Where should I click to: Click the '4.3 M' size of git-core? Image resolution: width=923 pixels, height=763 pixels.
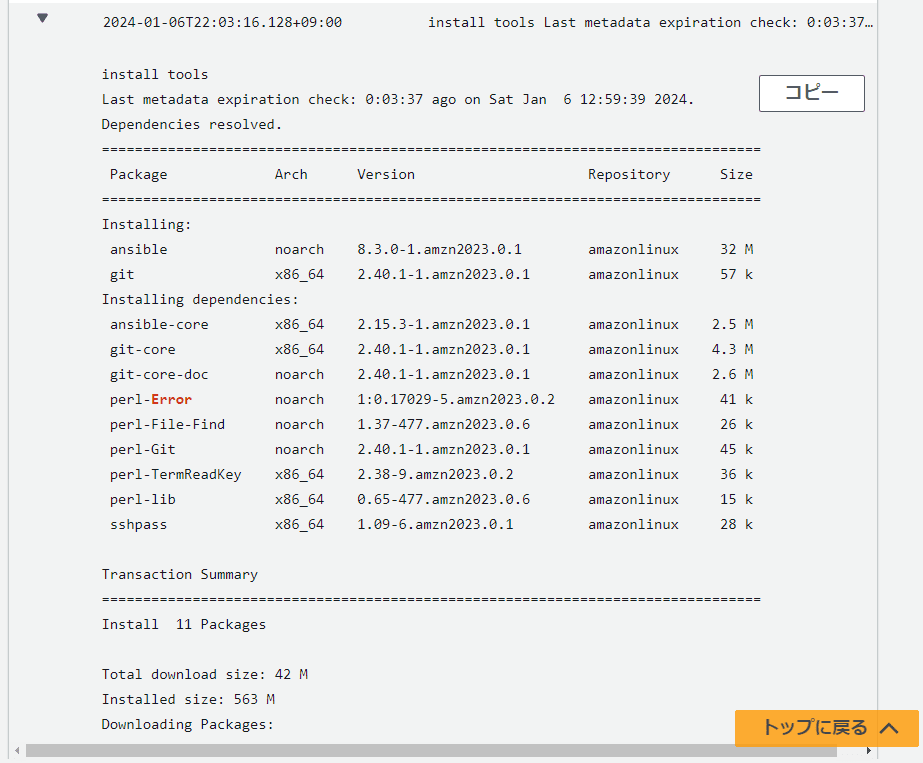(732, 350)
